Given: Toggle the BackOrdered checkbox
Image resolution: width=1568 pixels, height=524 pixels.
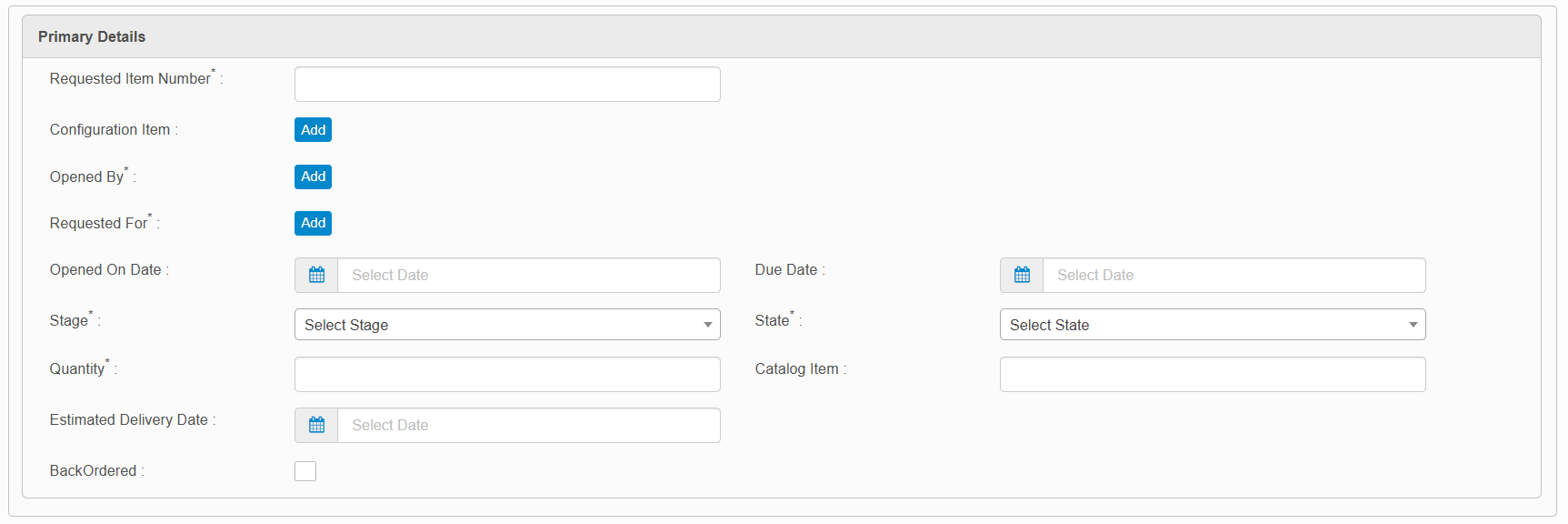Looking at the screenshot, I should pyautogui.click(x=305, y=471).
